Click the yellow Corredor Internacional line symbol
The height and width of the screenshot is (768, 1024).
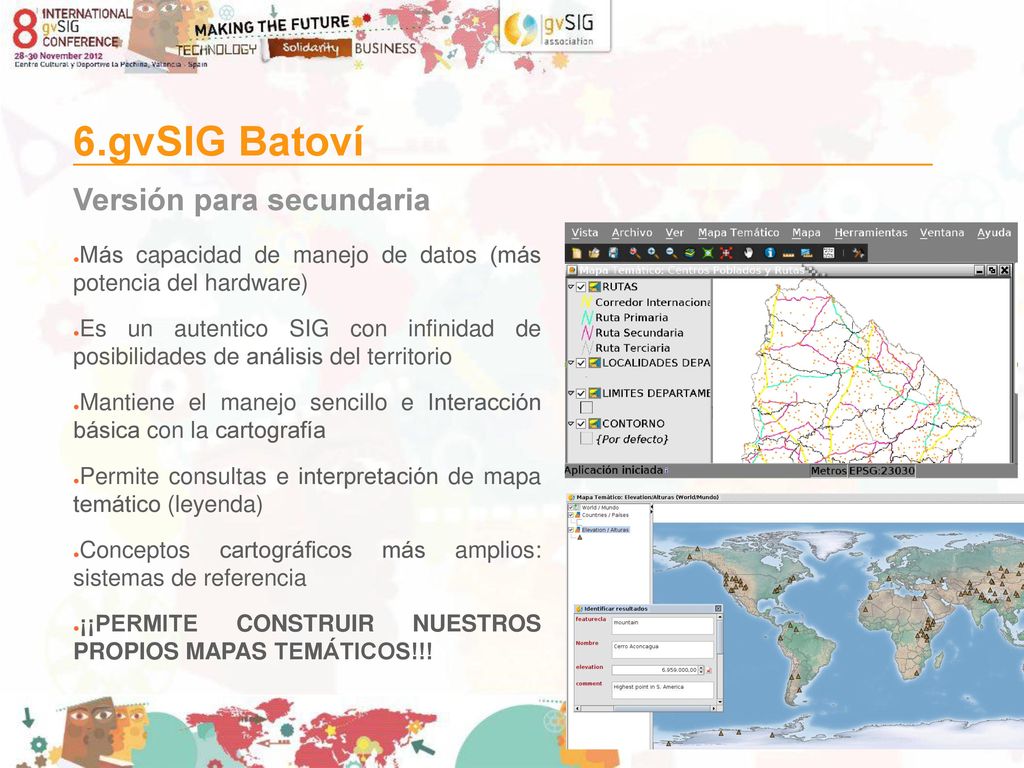click(x=586, y=302)
